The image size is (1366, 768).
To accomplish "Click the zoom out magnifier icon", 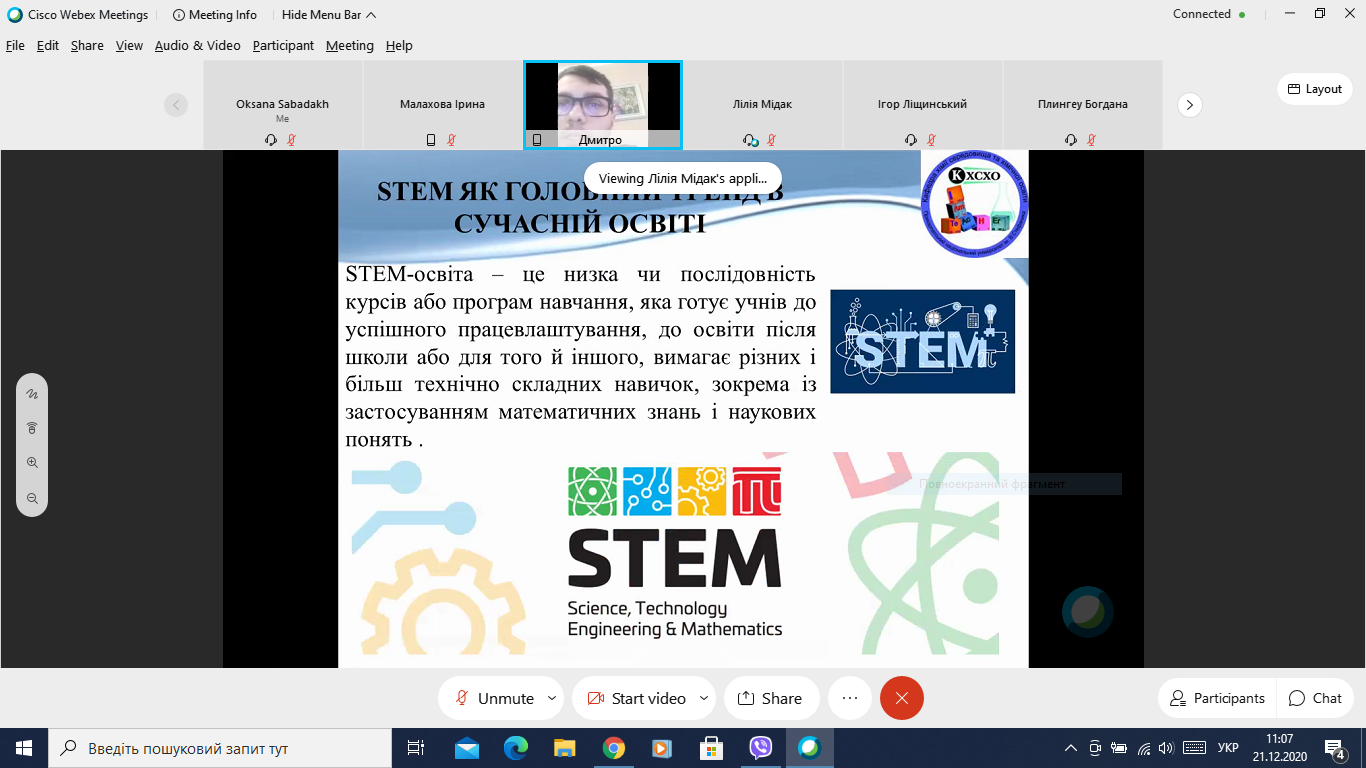I will pyautogui.click(x=32, y=497).
